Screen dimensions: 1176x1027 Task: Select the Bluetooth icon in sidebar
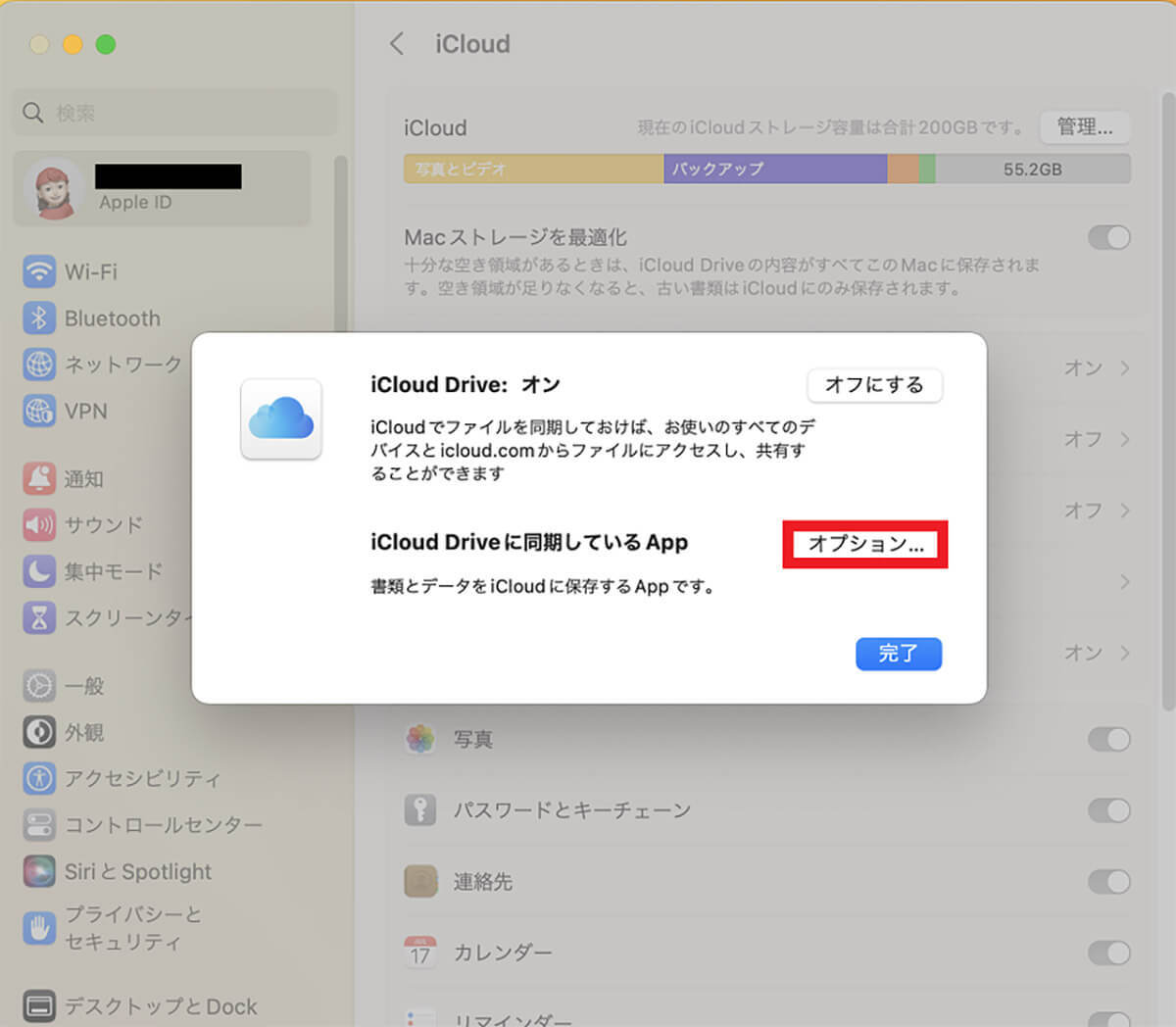[x=39, y=318]
